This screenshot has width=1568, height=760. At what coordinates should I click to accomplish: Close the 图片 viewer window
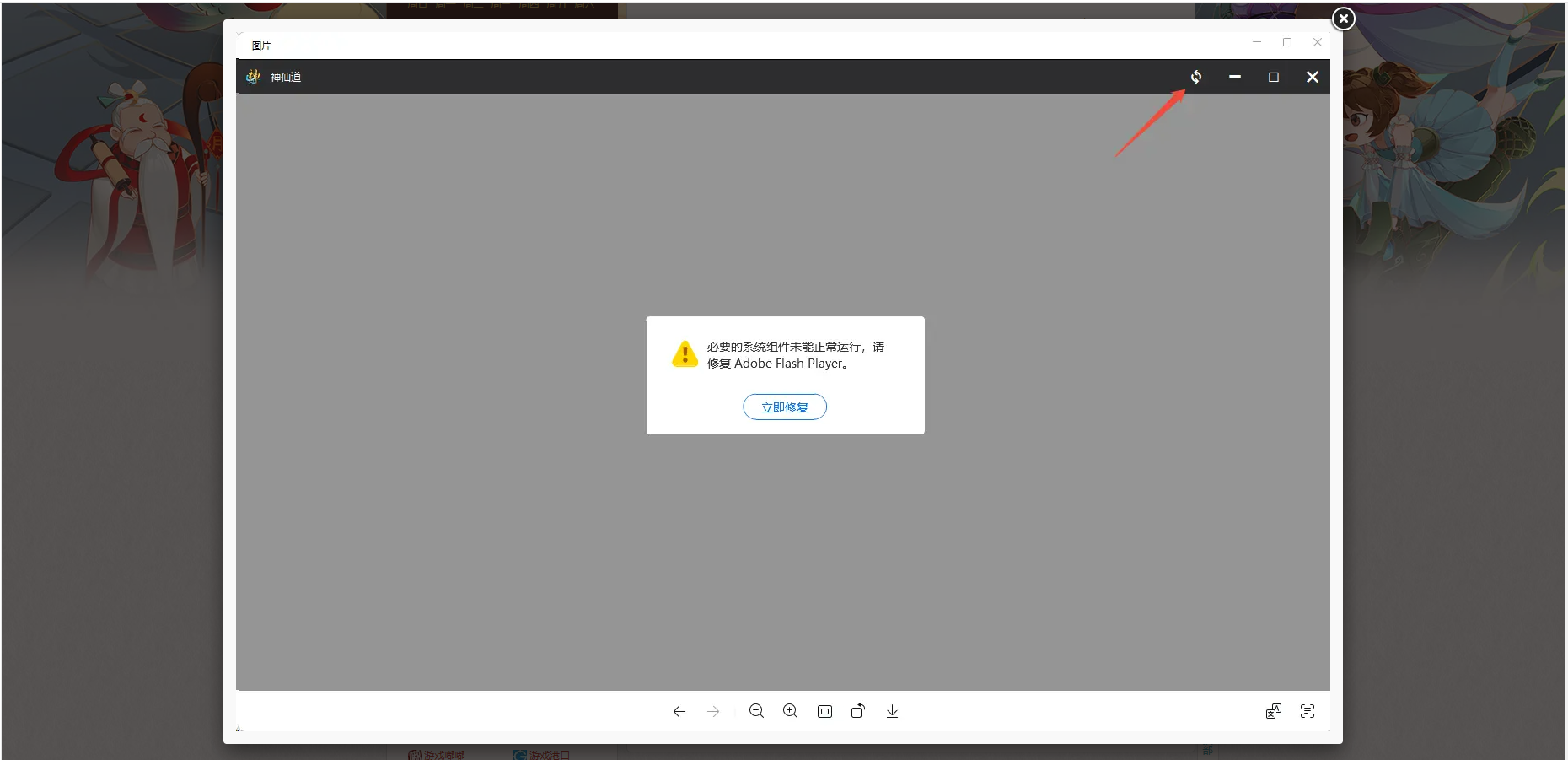point(1317,42)
